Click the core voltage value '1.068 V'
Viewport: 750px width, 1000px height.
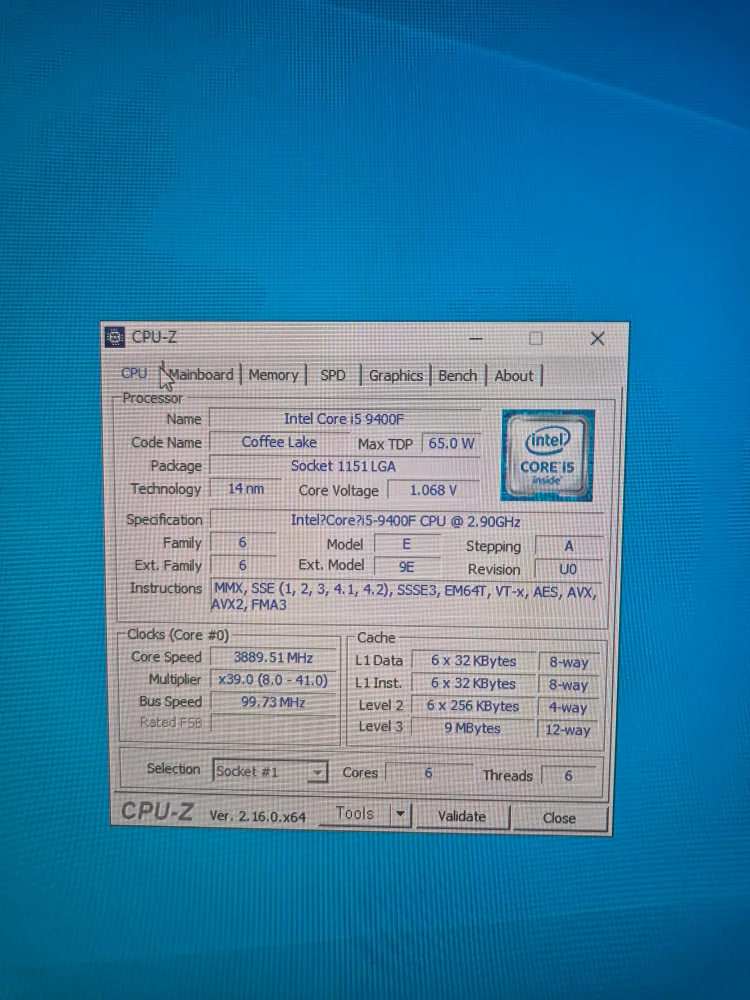[x=433, y=490]
